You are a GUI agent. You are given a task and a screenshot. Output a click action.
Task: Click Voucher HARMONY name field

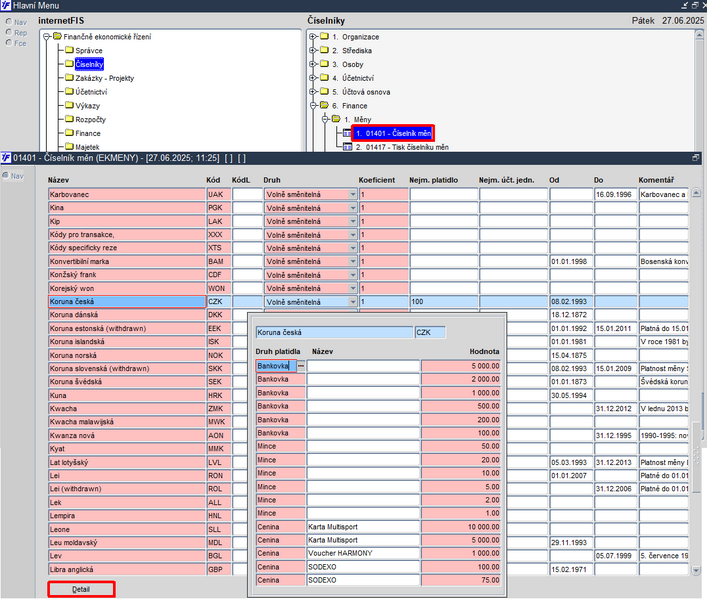tap(363, 553)
